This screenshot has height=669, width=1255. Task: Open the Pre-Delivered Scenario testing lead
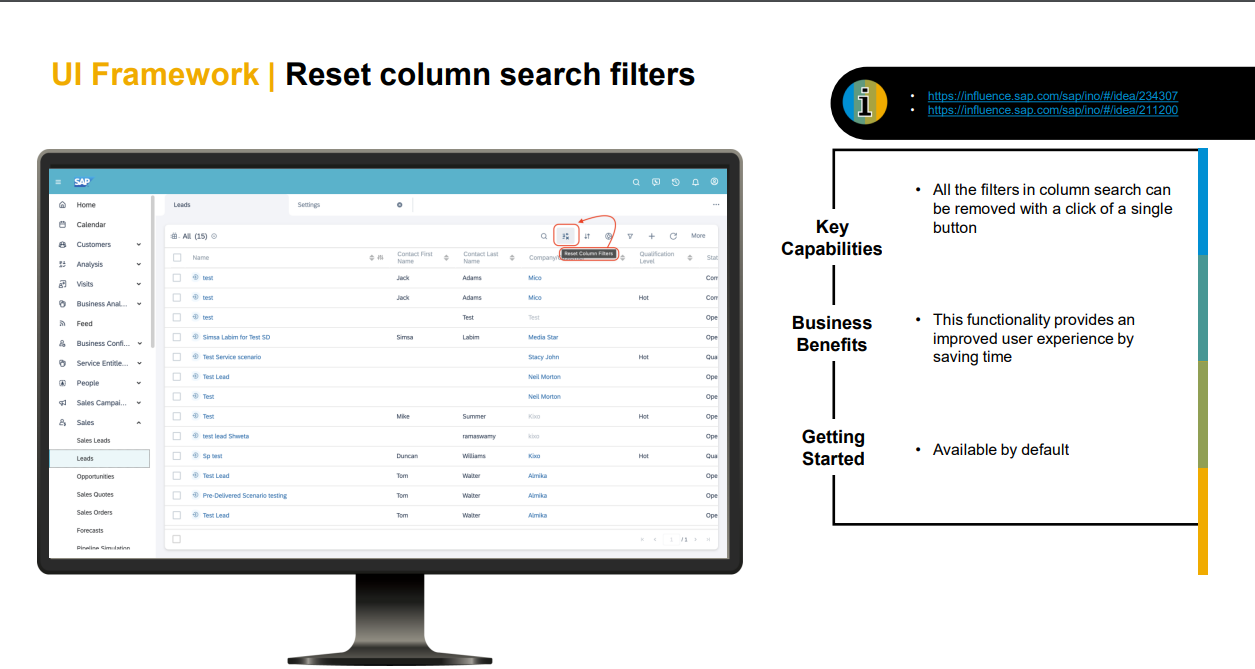(245, 496)
